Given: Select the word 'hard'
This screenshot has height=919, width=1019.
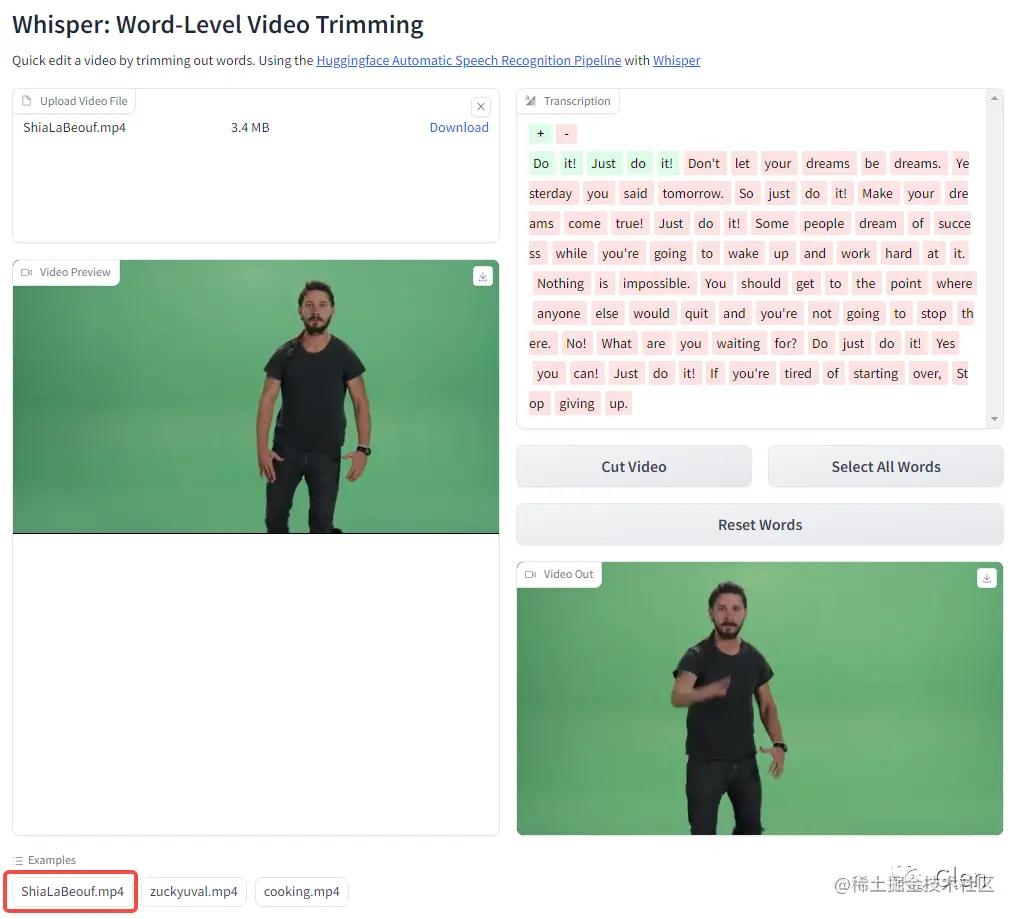Looking at the screenshot, I should (898, 253).
